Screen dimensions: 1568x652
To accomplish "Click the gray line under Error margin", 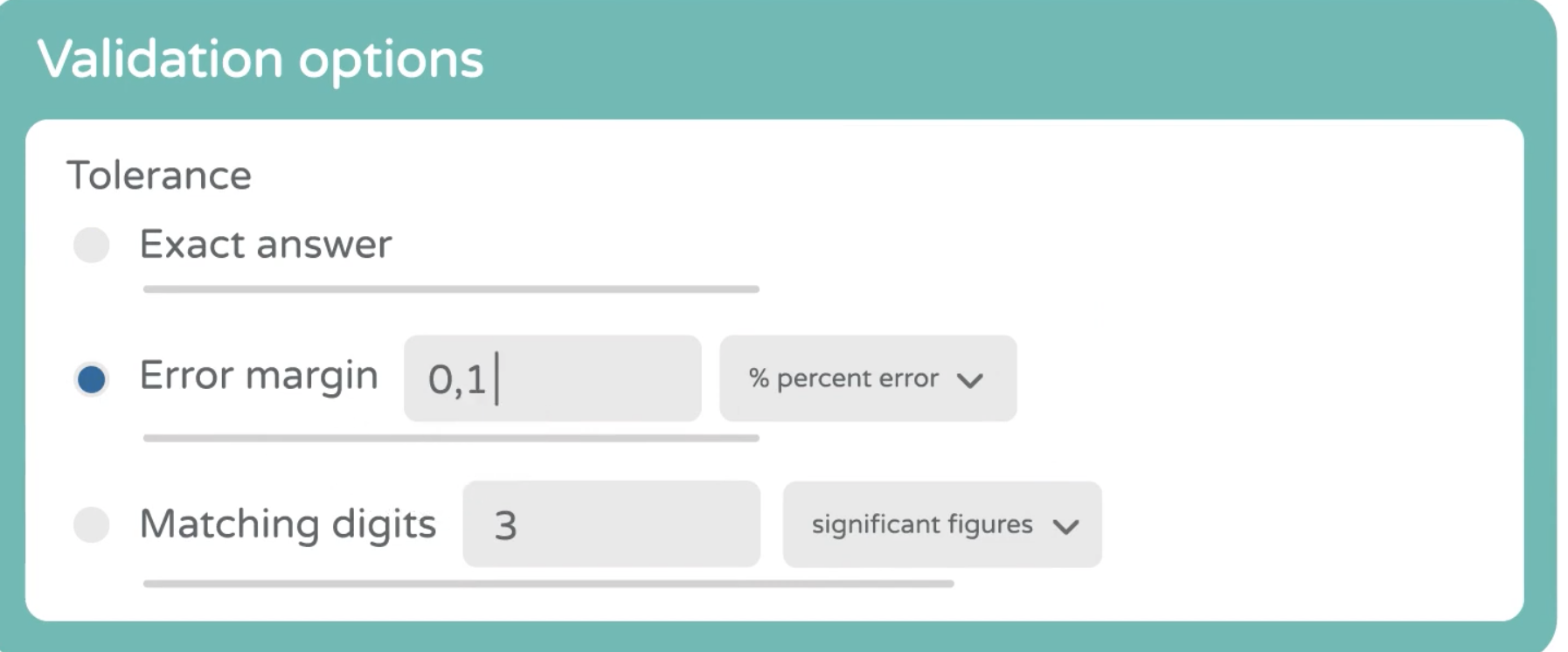I will click(x=451, y=438).
